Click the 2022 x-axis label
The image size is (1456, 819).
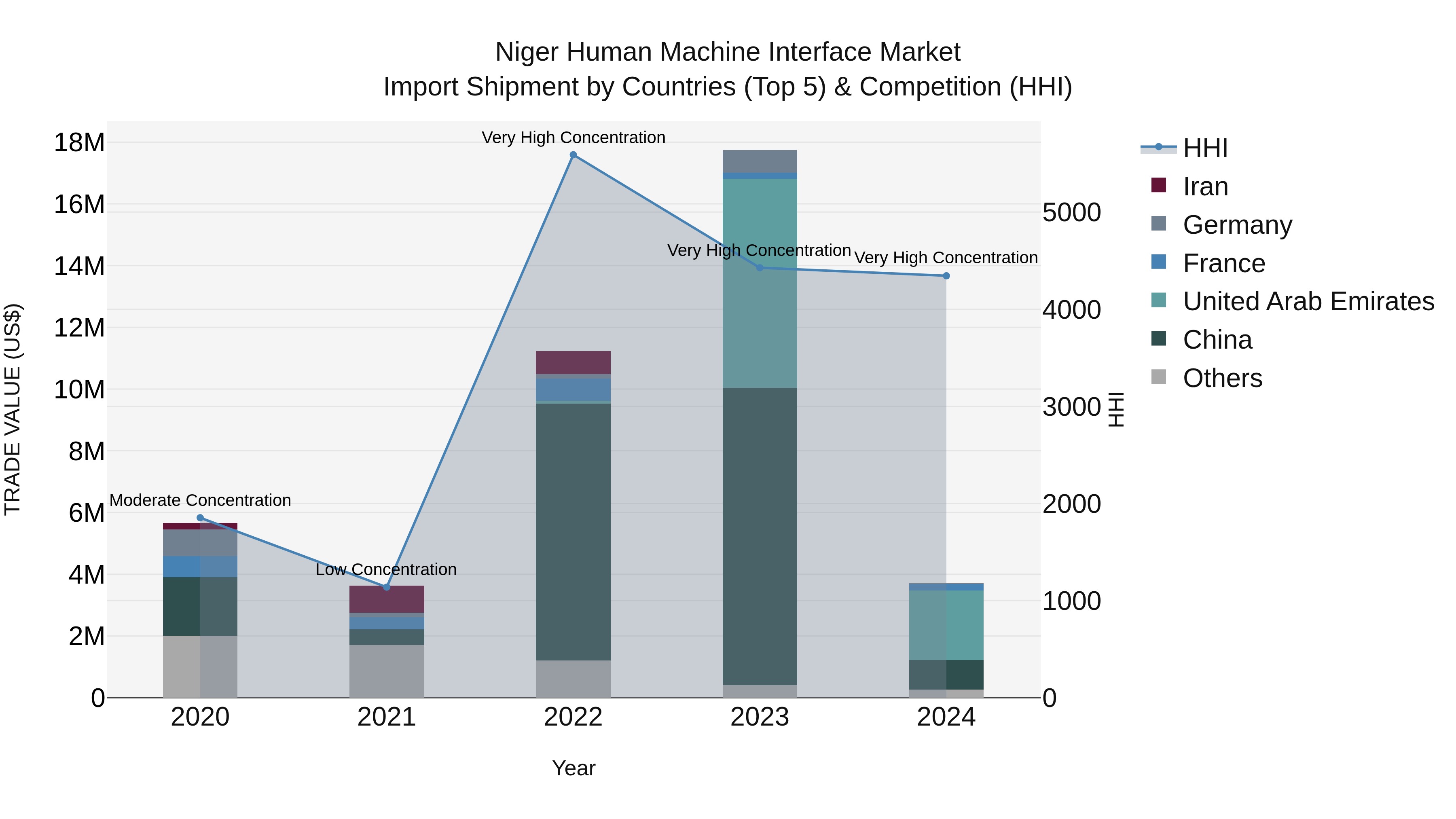tap(573, 717)
